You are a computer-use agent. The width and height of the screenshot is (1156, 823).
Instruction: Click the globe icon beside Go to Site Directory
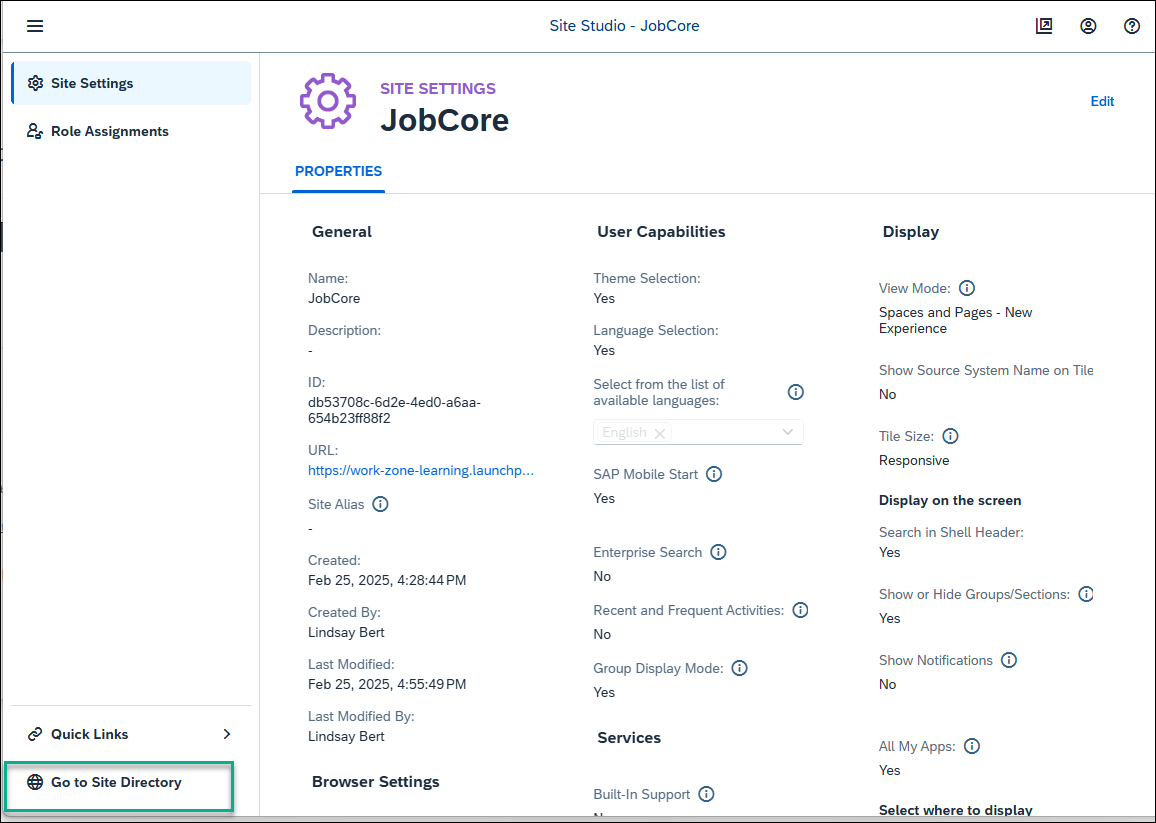click(x=35, y=782)
